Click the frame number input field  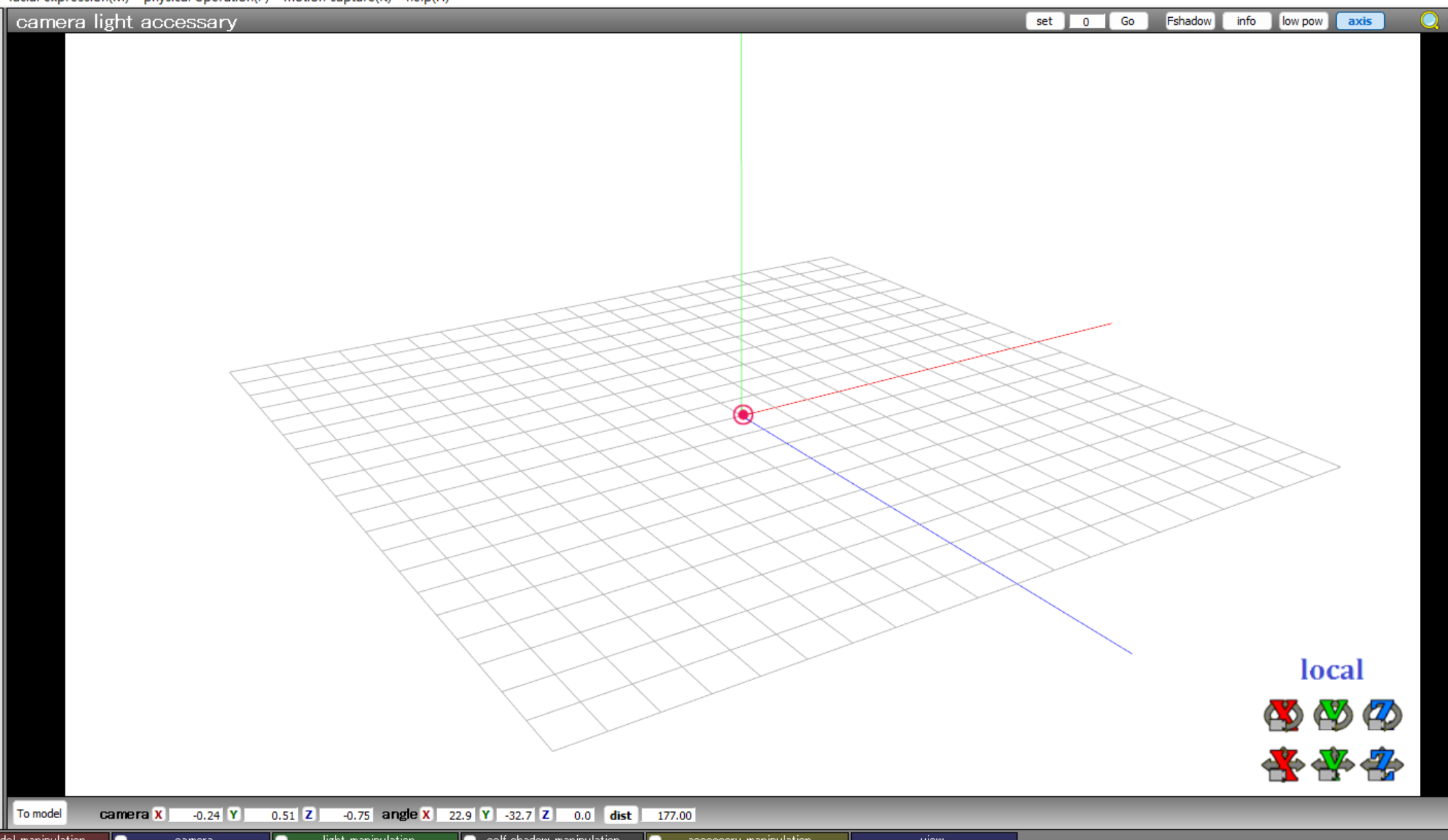click(x=1086, y=21)
